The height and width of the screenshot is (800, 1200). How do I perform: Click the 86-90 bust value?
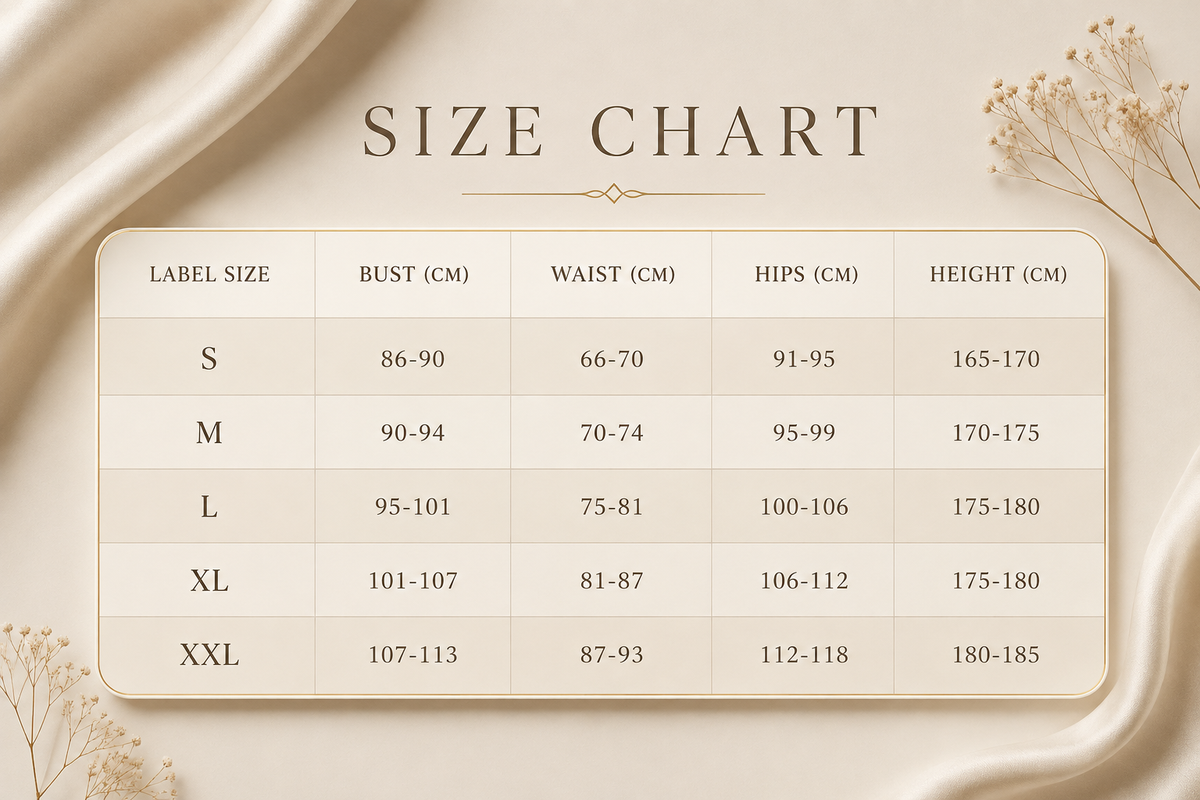(x=413, y=359)
